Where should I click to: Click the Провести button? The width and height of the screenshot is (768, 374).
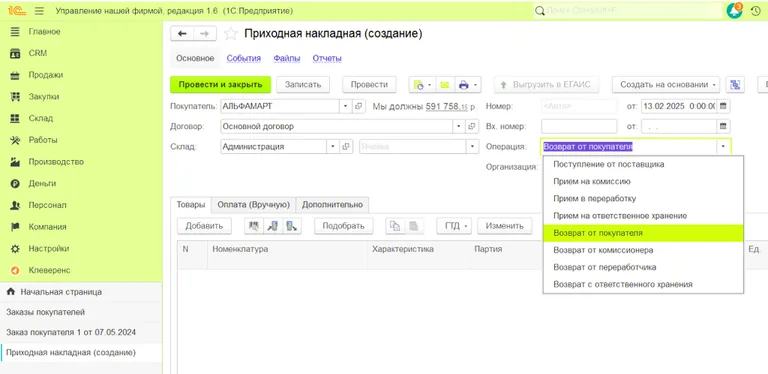(x=369, y=85)
